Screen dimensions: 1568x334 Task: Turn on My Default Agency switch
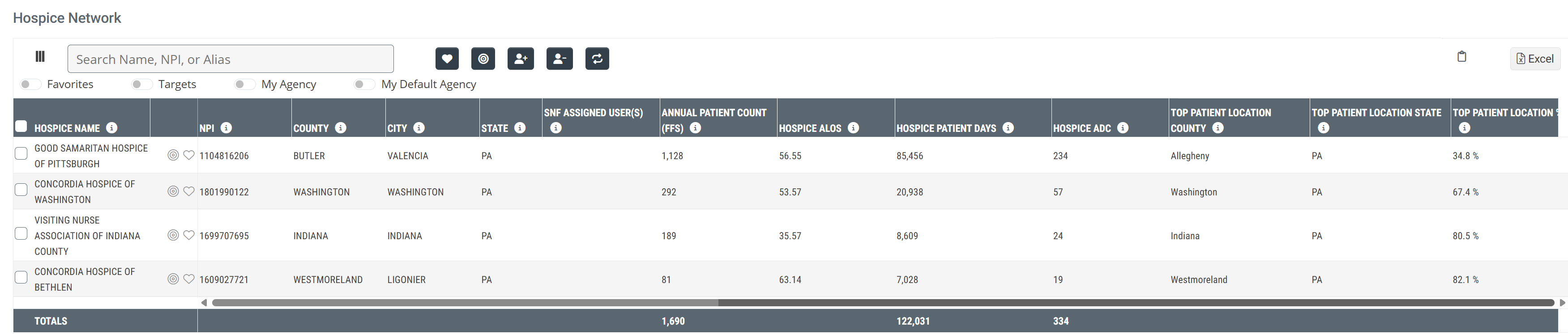tap(364, 85)
